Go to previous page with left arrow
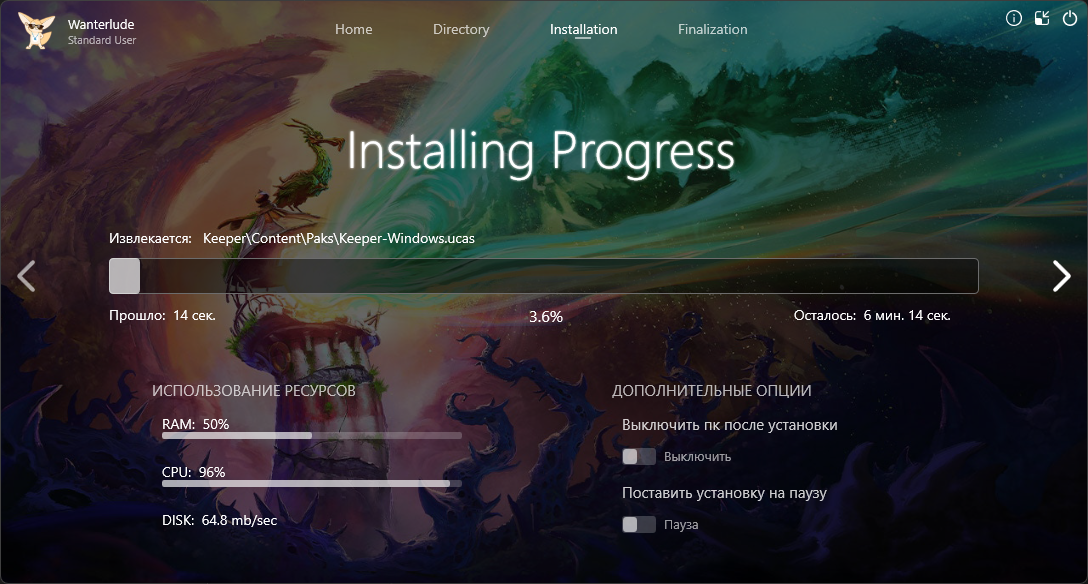The height and width of the screenshot is (584, 1088). [x=26, y=276]
